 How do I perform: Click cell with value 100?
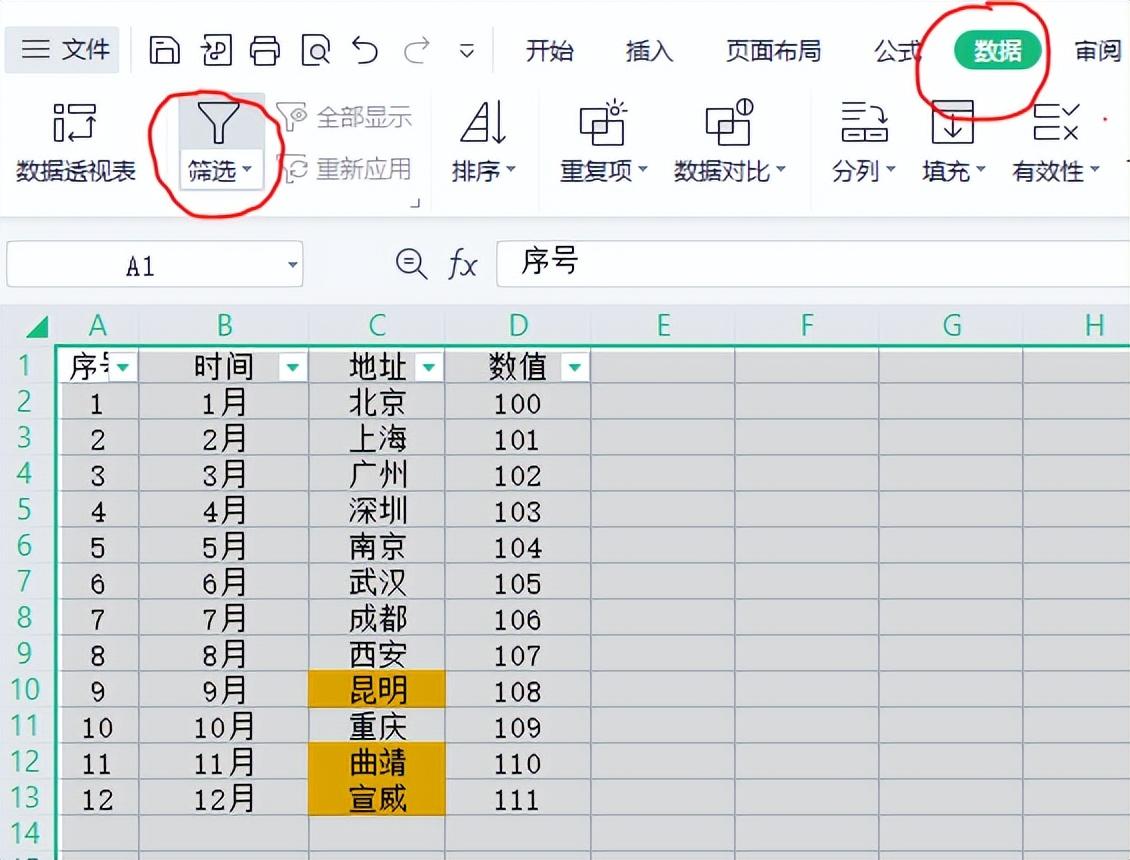click(517, 402)
